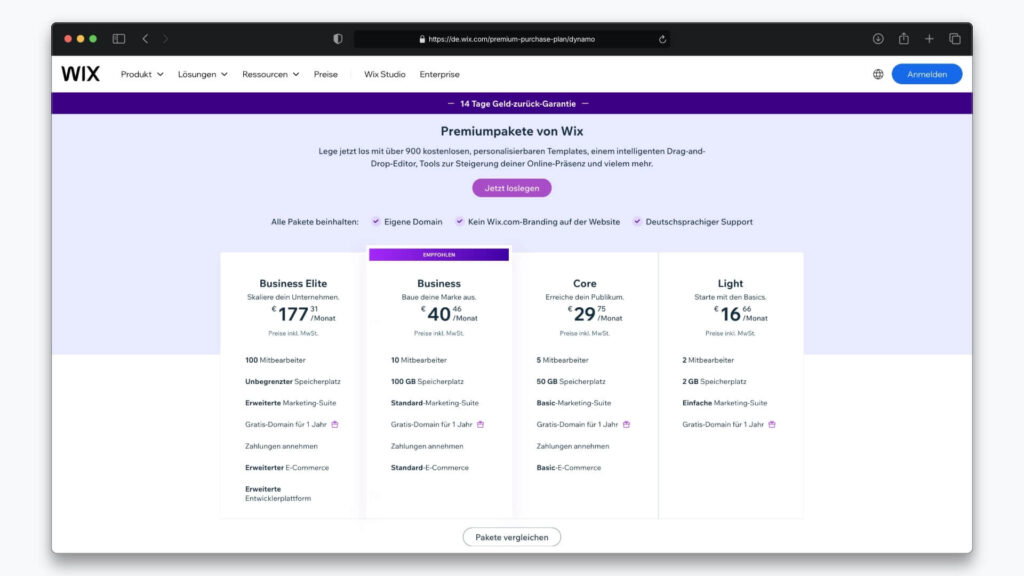Image resolution: width=1024 pixels, height=576 pixels.
Task: Click the Anmelden button
Action: pos(927,74)
